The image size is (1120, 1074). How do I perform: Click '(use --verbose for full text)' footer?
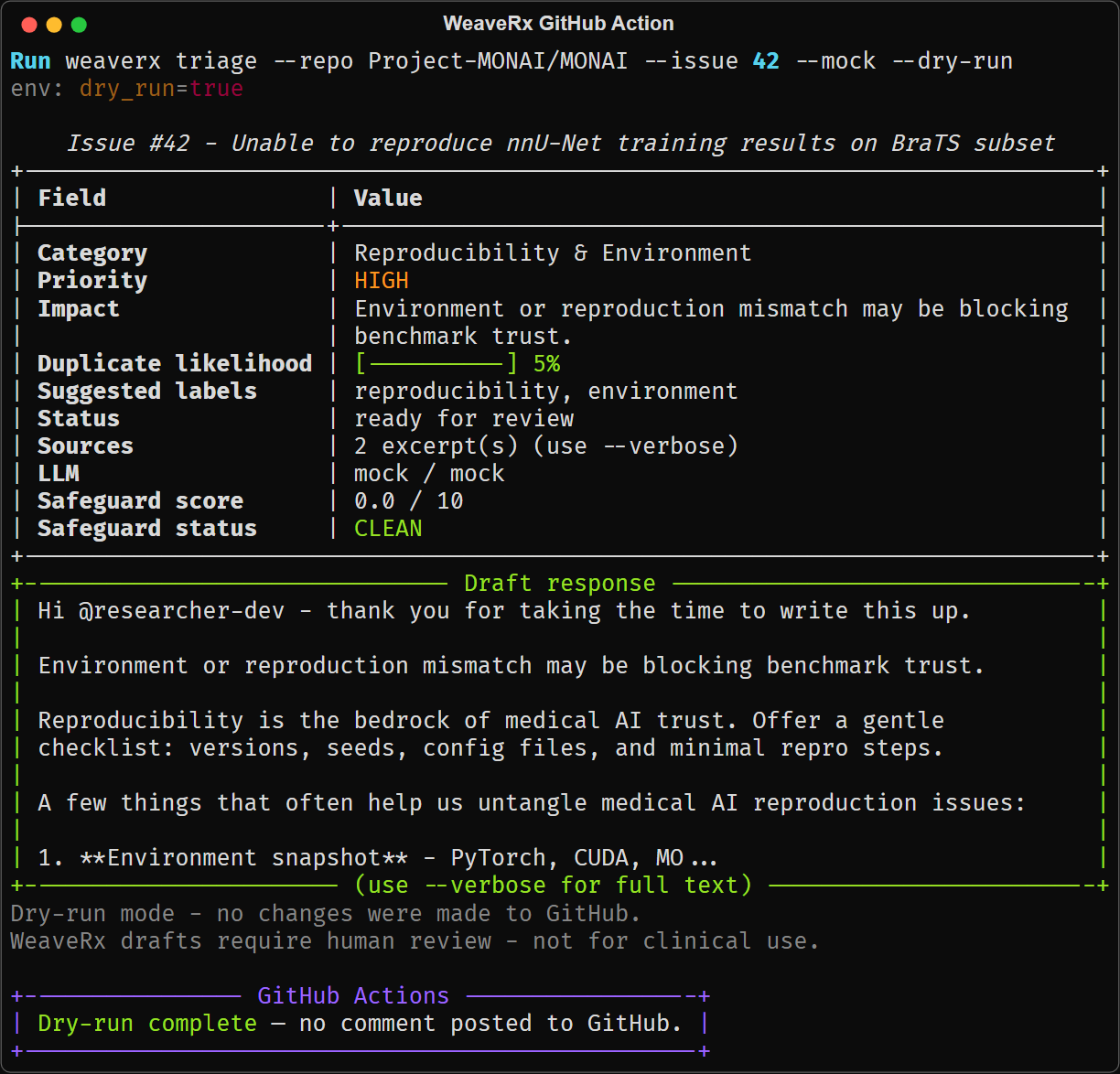pos(553,885)
